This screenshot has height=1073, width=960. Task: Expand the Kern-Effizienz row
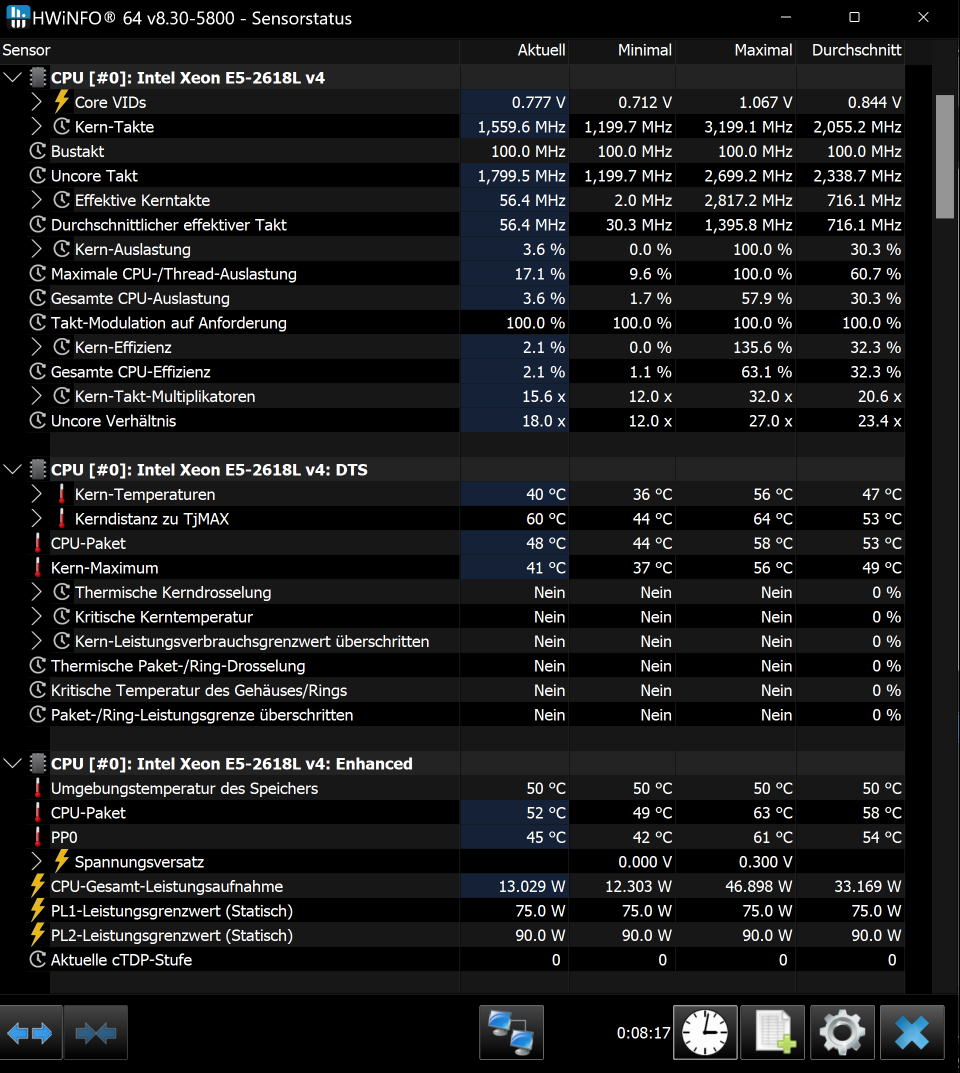36,348
